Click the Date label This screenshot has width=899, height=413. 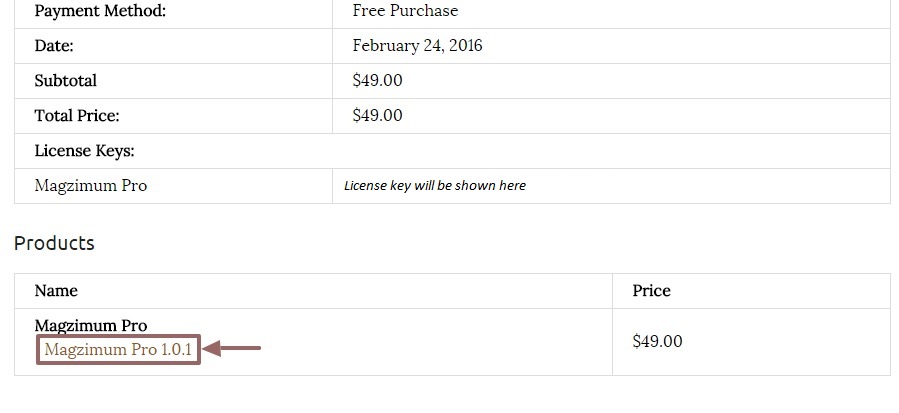click(x=54, y=45)
